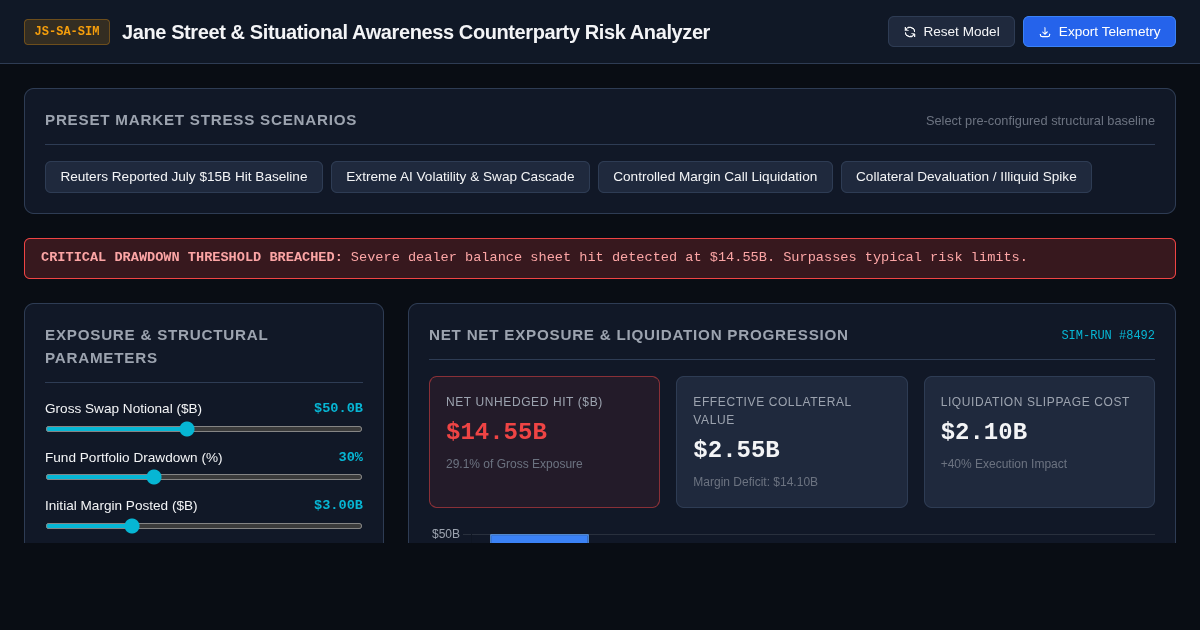Viewport: 1200px width, 630px height.
Task: Click the Export Telemetry button label
Action: (x=1109, y=32)
